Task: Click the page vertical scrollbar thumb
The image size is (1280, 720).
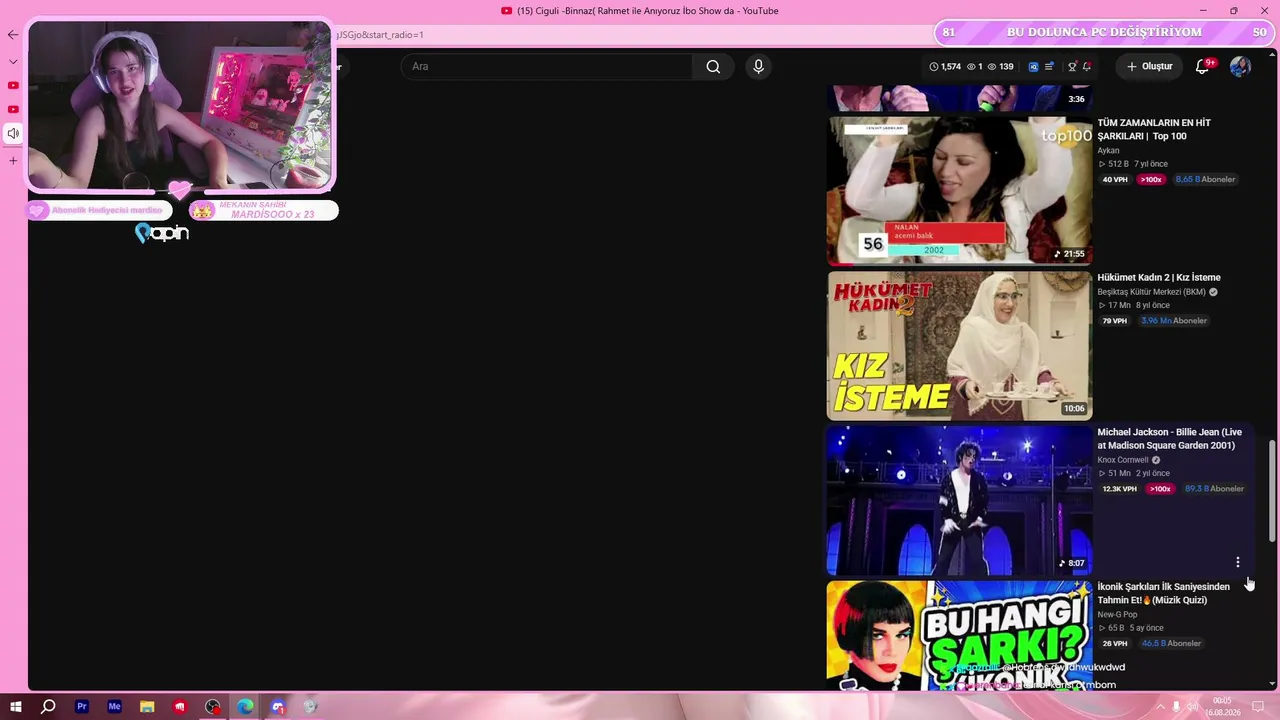Action: tap(1273, 491)
